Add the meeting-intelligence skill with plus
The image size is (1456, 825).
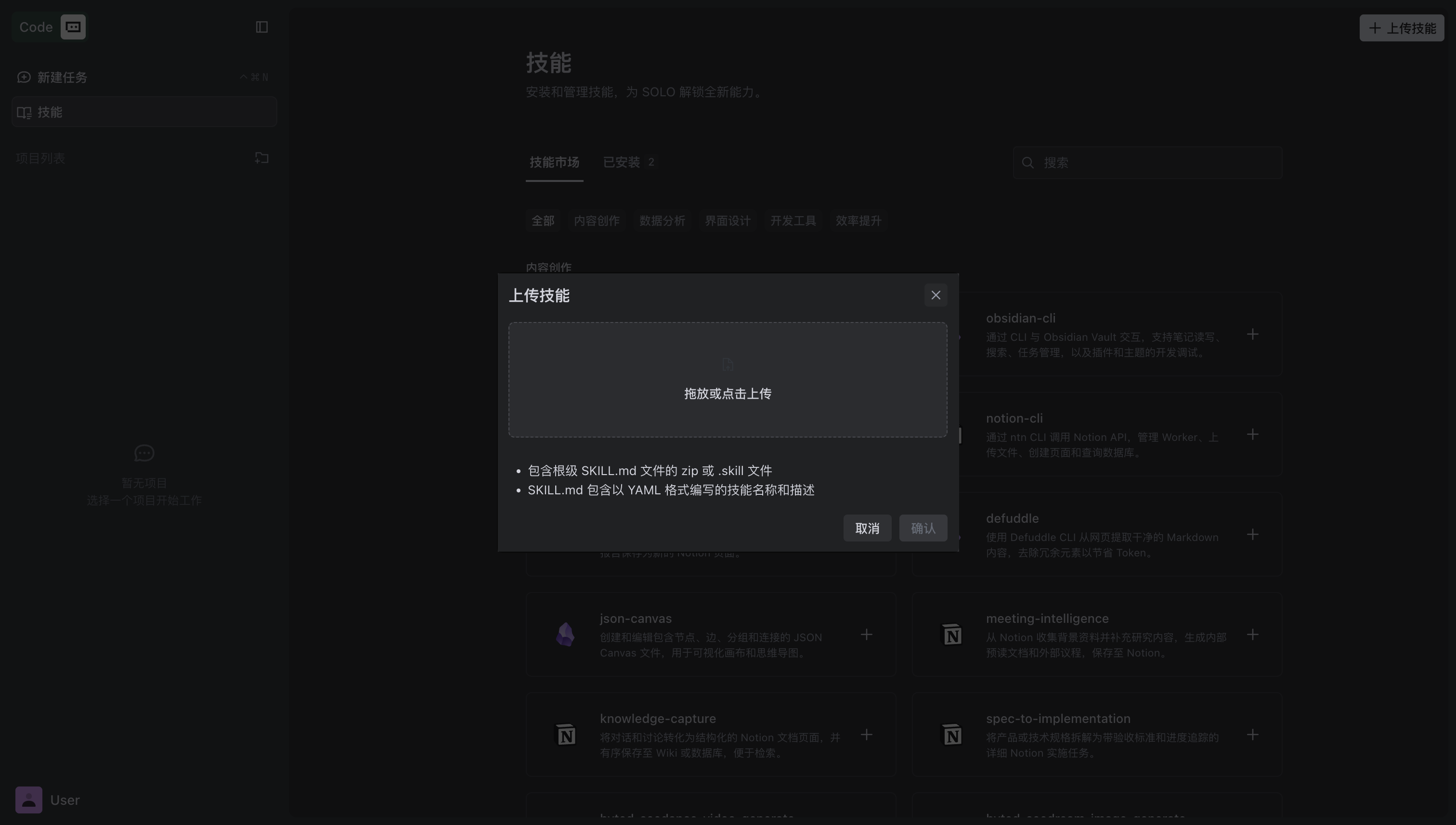1252,634
